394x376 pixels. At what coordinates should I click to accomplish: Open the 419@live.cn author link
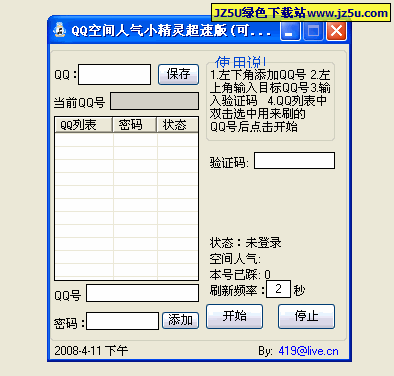308,351
